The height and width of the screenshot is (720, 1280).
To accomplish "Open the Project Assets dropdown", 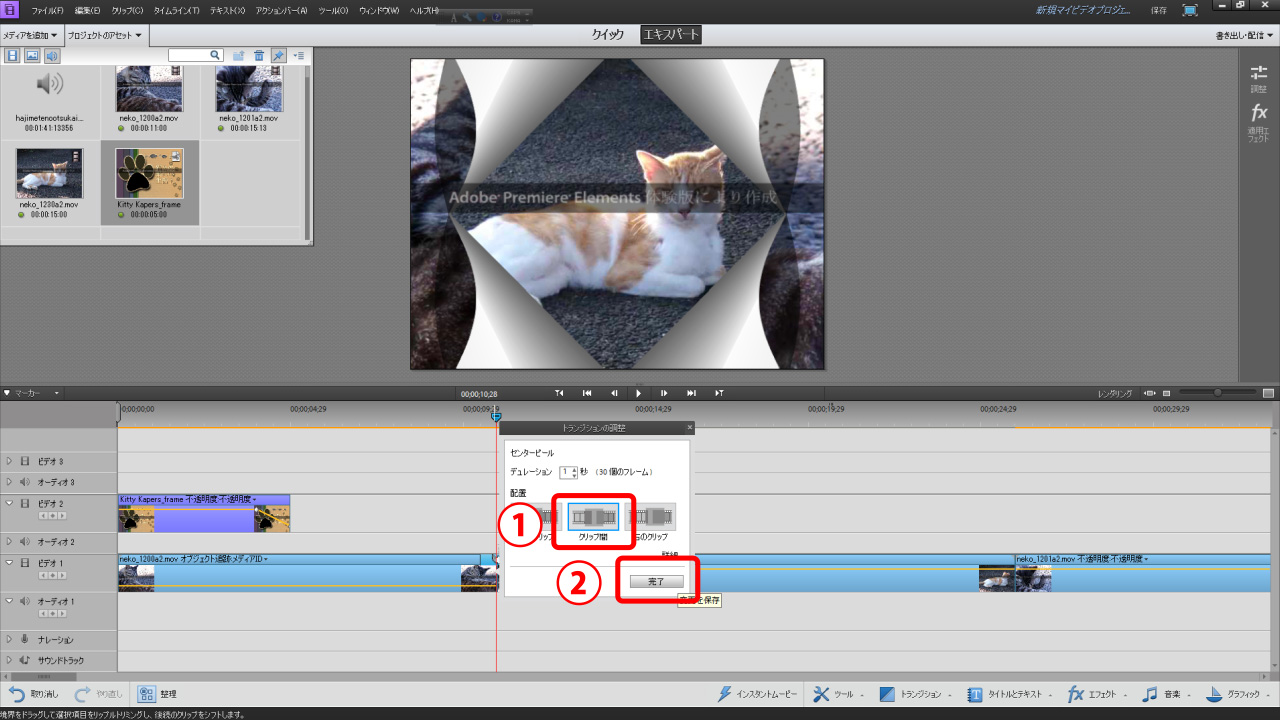I will coord(104,35).
